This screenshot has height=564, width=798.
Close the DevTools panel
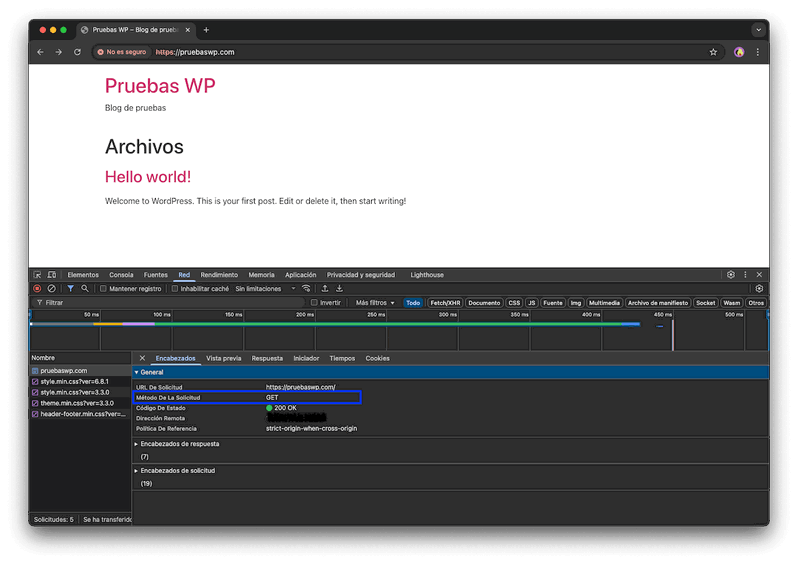(759, 274)
